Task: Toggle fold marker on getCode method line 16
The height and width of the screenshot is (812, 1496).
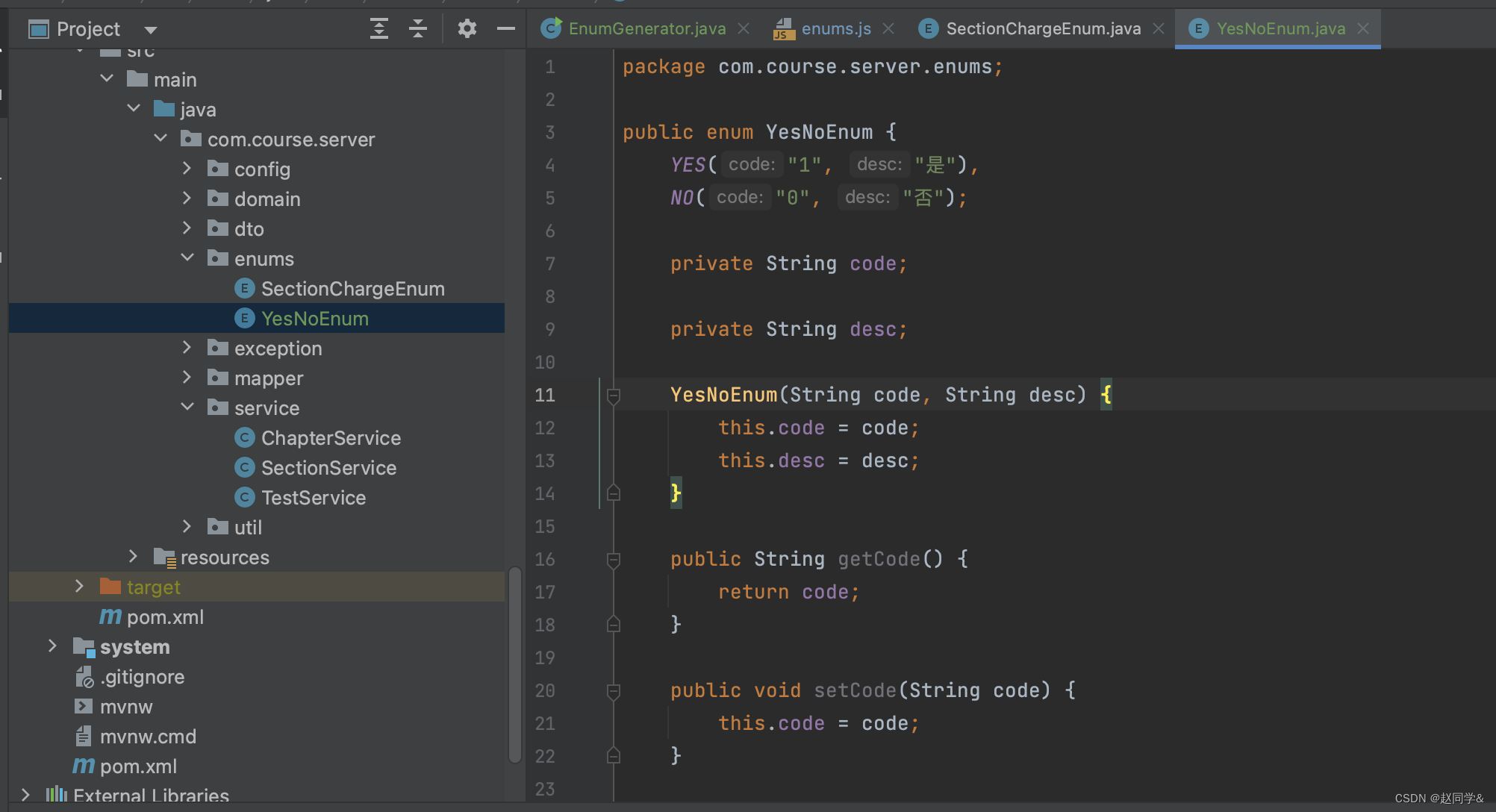Action: point(614,560)
